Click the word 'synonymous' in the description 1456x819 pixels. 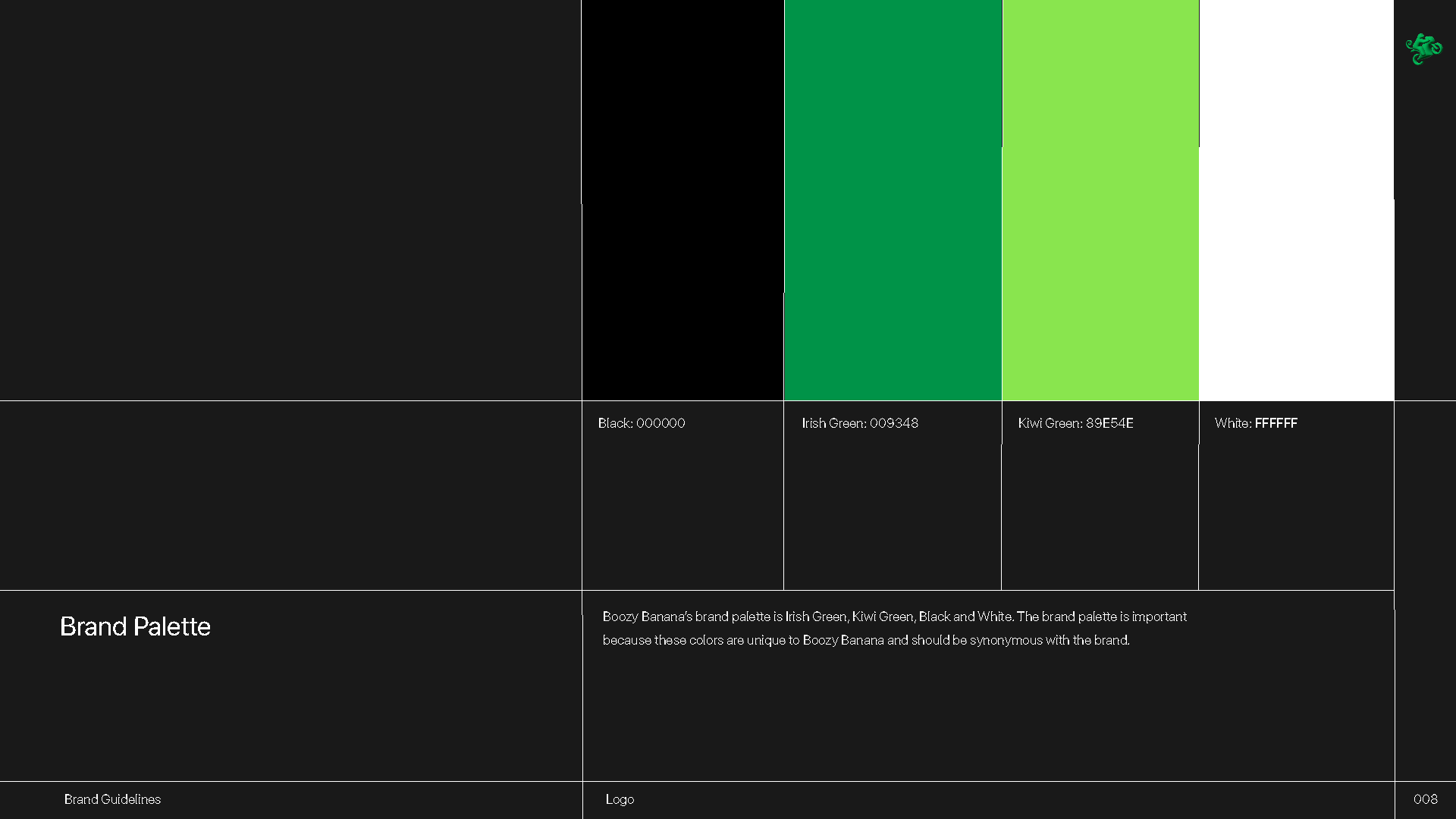pyautogui.click(x=1006, y=640)
